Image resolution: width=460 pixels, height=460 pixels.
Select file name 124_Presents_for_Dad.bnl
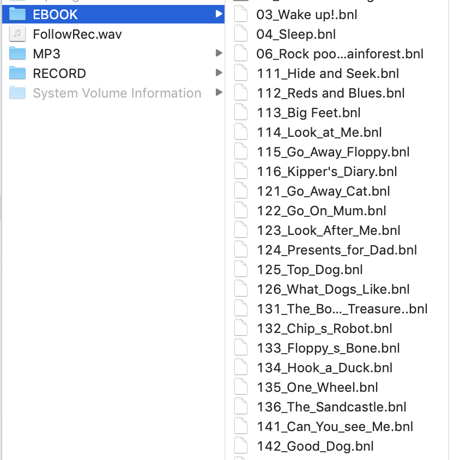pos(337,250)
